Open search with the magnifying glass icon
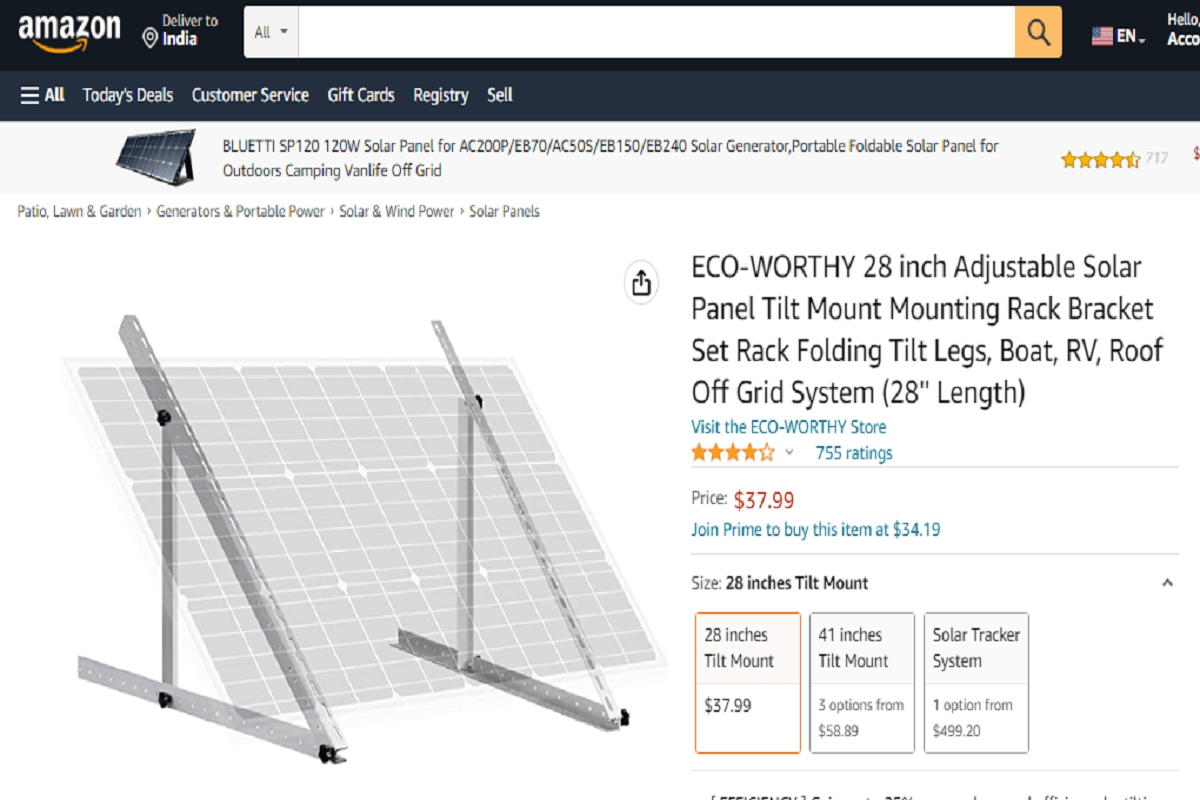This screenshot has height=800, width=1200. (x=1037, y=31)
